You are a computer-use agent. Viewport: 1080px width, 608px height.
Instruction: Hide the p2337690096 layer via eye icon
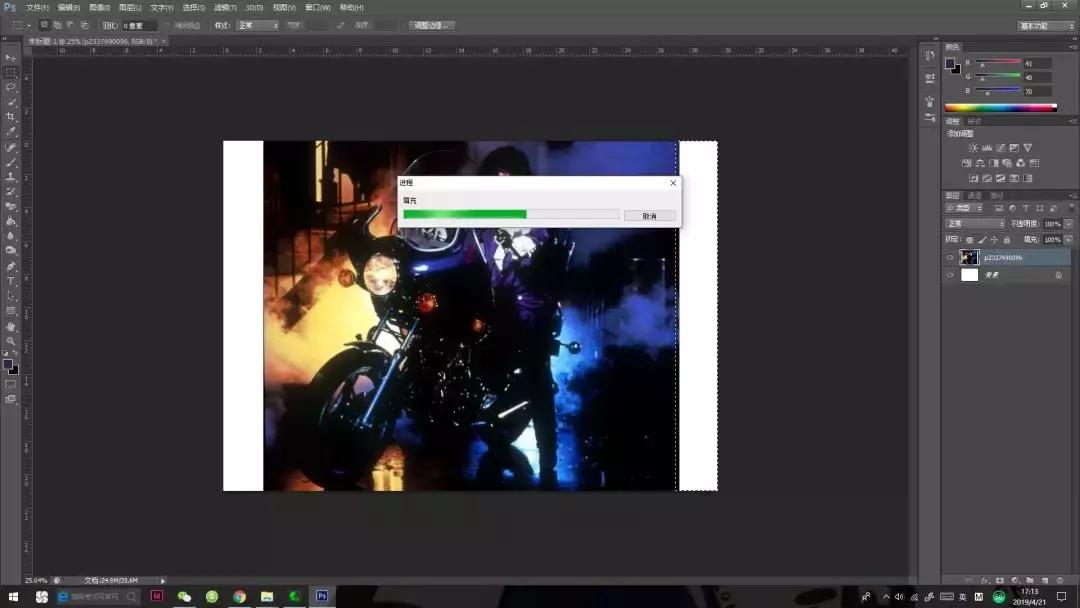click(950, 257)
